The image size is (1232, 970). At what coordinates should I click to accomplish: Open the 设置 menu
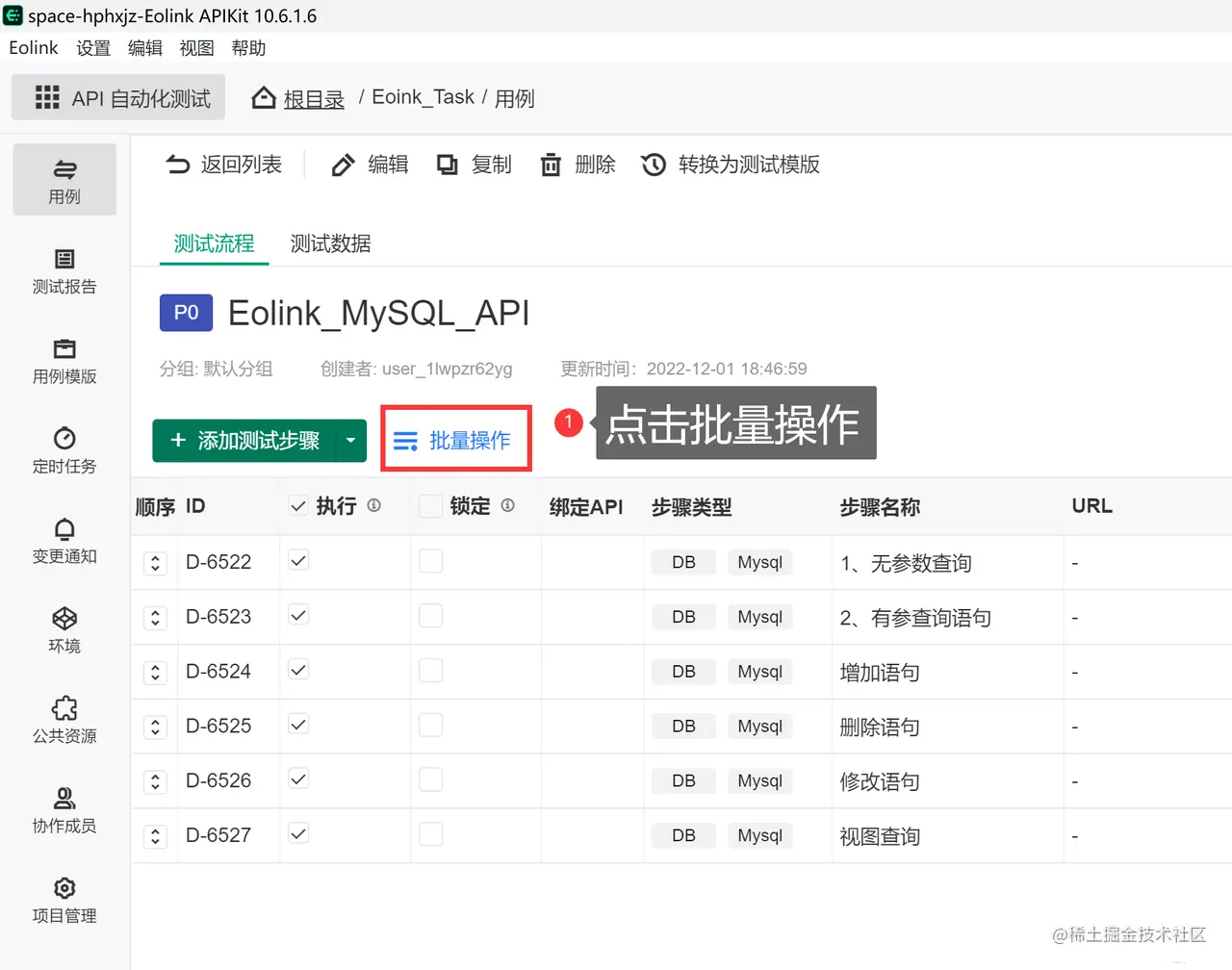pyautogui.click(x=93, y=48)
